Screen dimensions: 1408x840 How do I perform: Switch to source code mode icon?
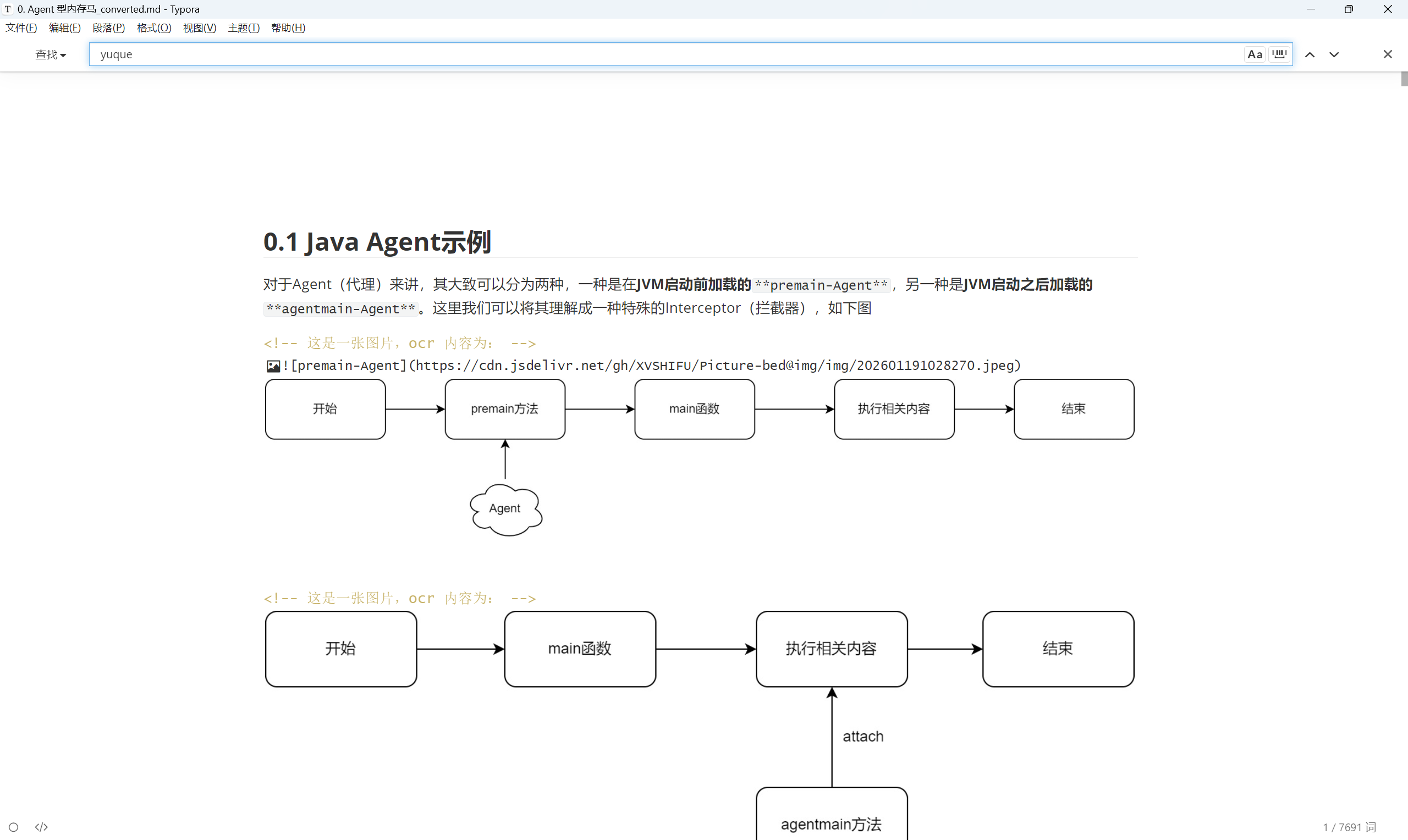coord(41,827)
